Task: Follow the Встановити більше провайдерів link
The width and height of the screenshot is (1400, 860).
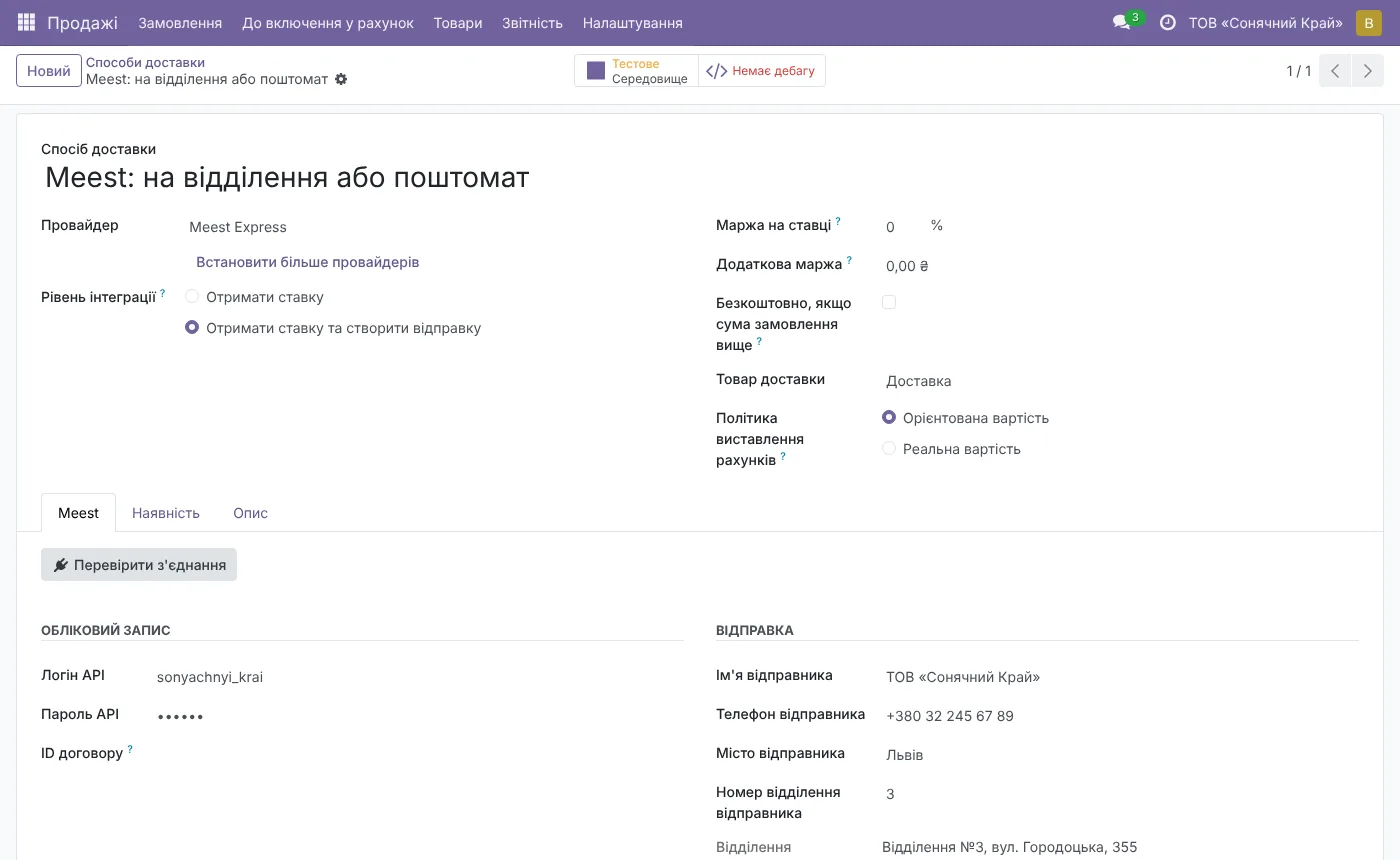Action: (x=308, y=262)
